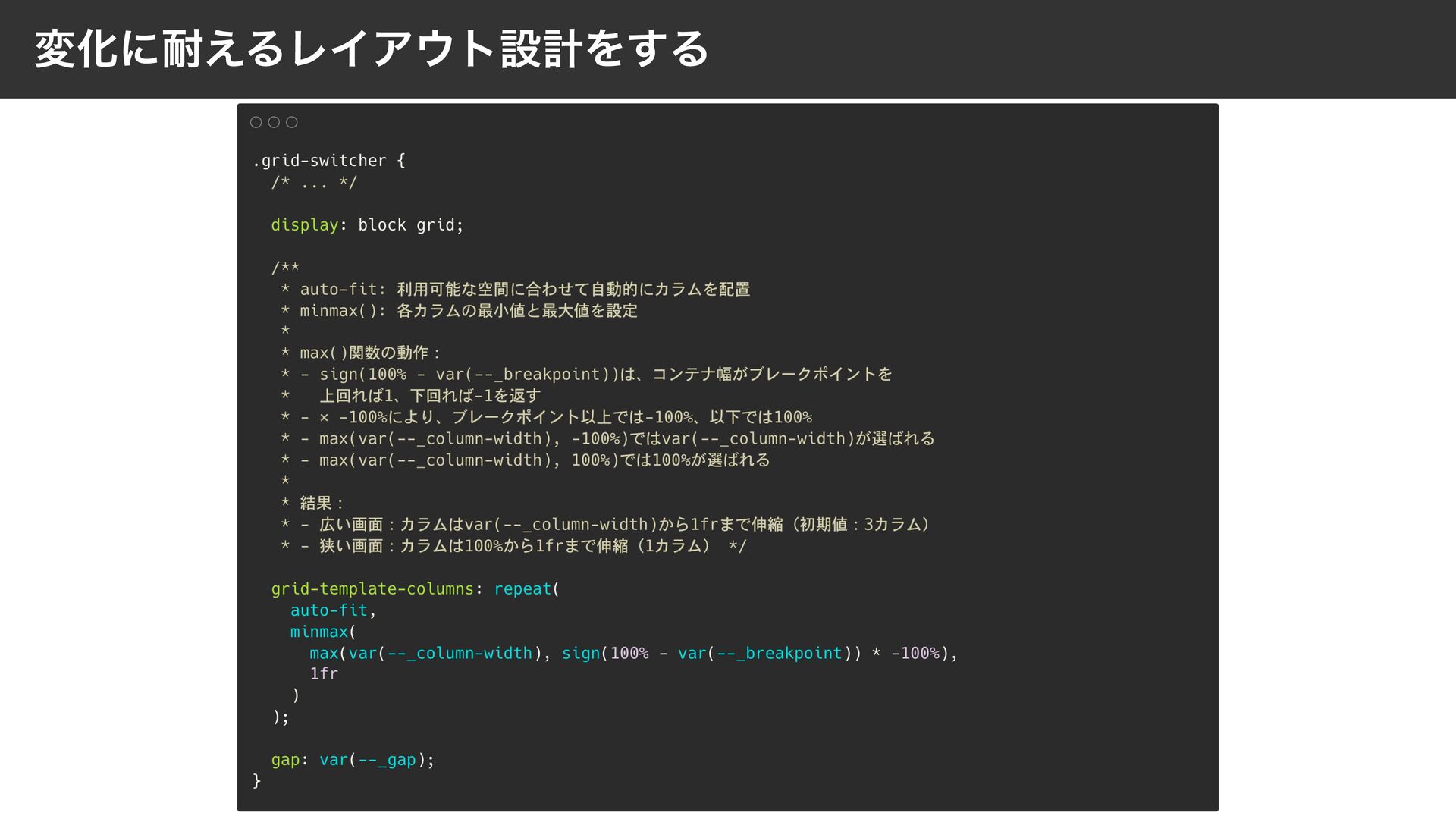
Task: Click the '--_breakpoint' variable in highlighted code
Action: click(x=779, y=654)
